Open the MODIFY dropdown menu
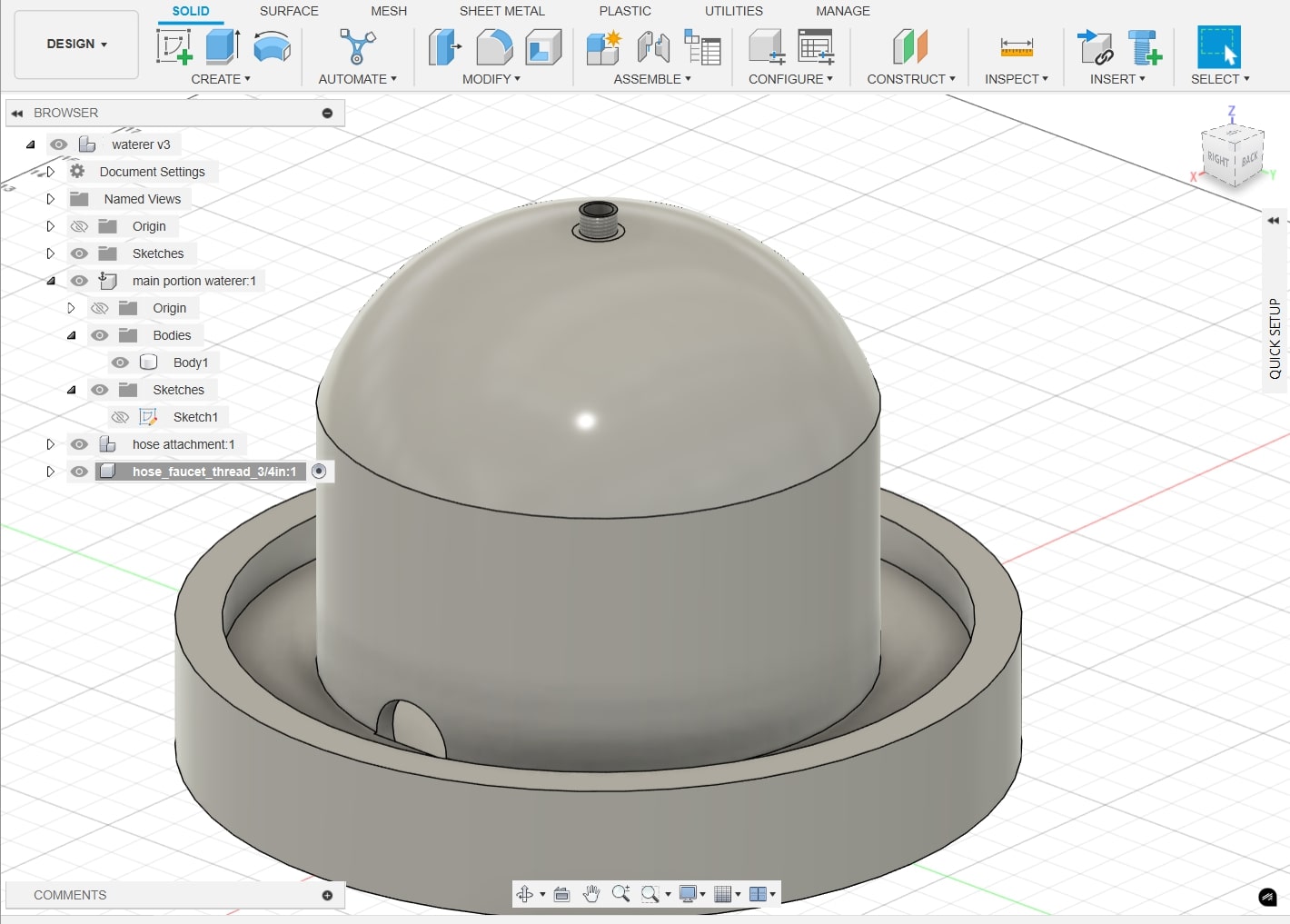This screenshot has height=924, width=1290. tap(491, 79)
